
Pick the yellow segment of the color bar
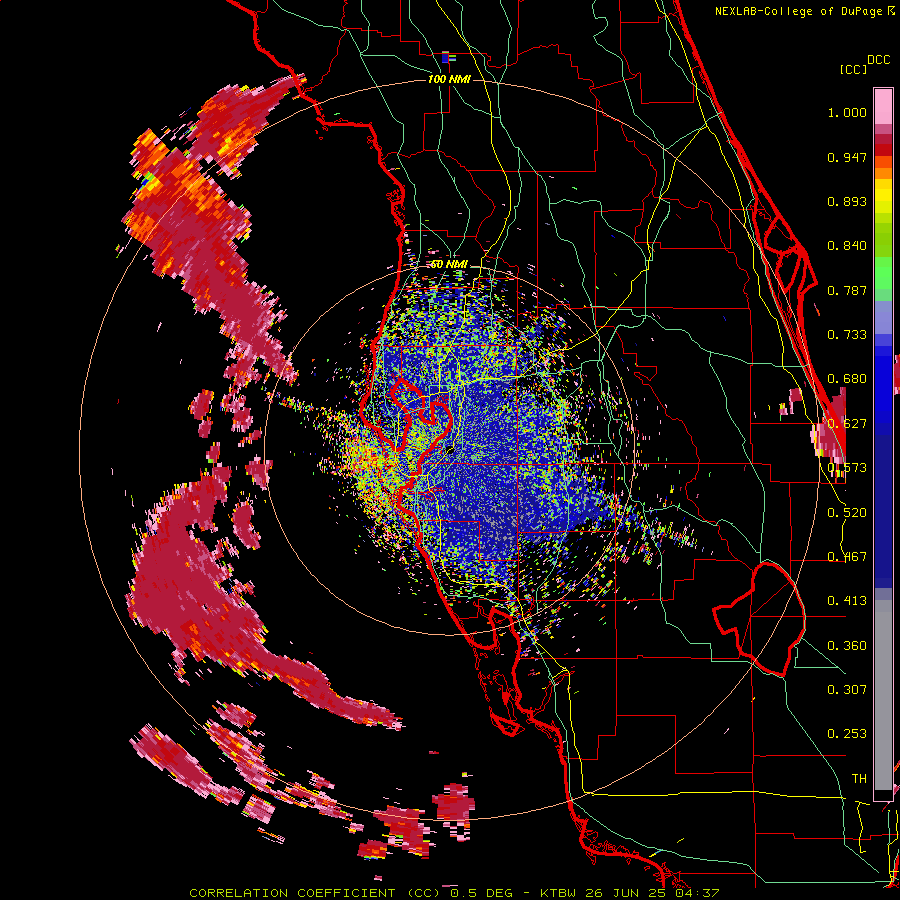pos(883,195)
